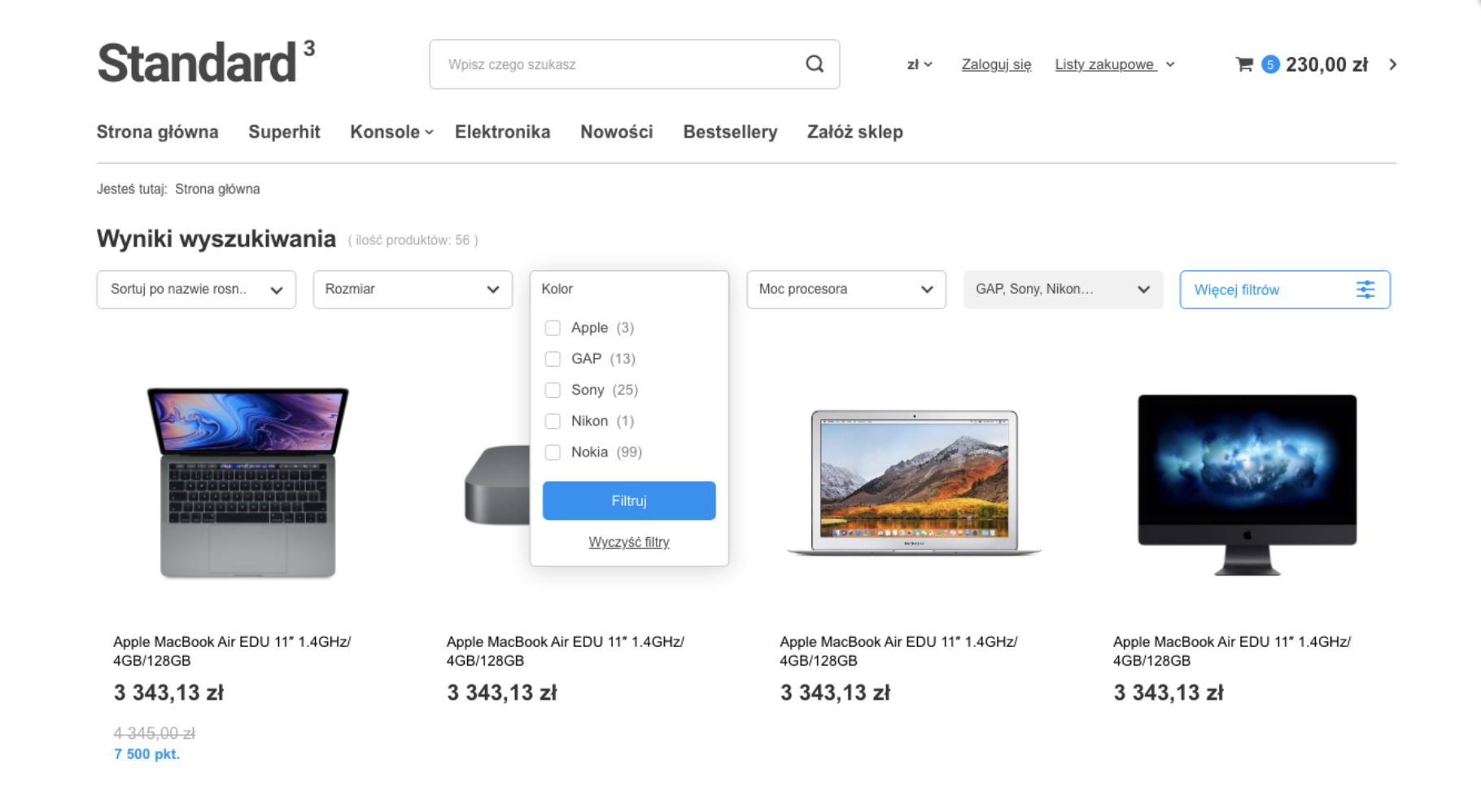This screenshot has width=1481, height=812.
Task: Open the MacBook Air mountain wallpaper thumbnail
Action: click(914, 482)
